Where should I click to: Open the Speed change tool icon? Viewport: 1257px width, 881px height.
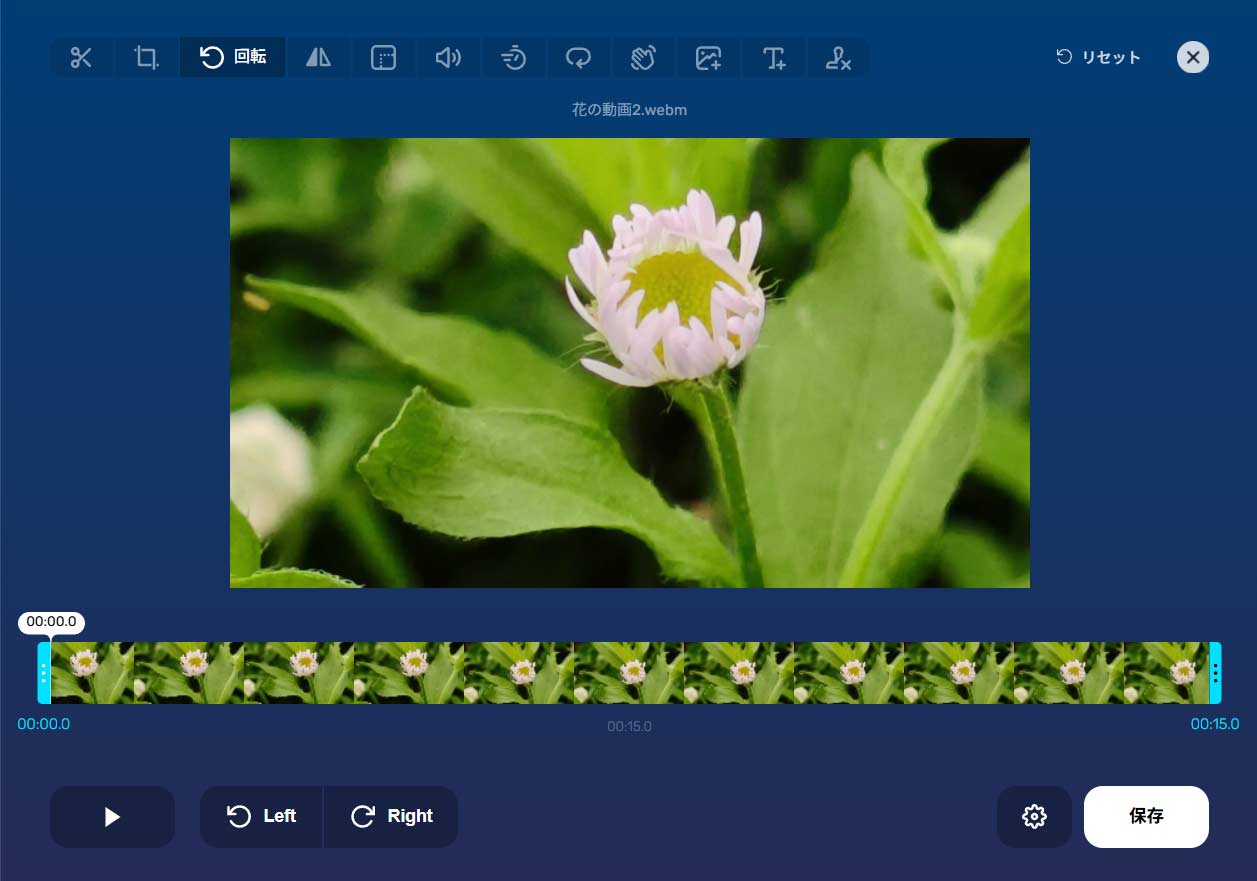coord(513,58)
